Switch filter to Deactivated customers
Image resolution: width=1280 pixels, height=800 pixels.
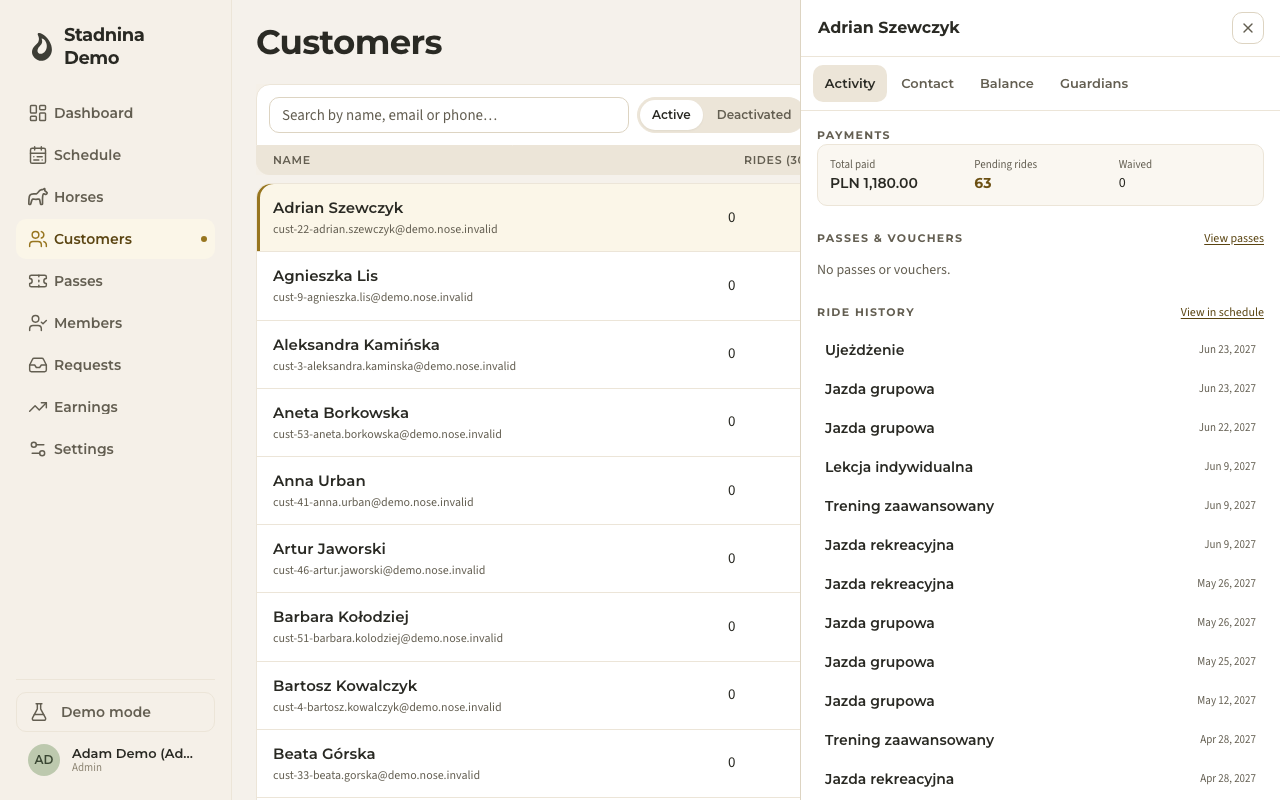754,115
